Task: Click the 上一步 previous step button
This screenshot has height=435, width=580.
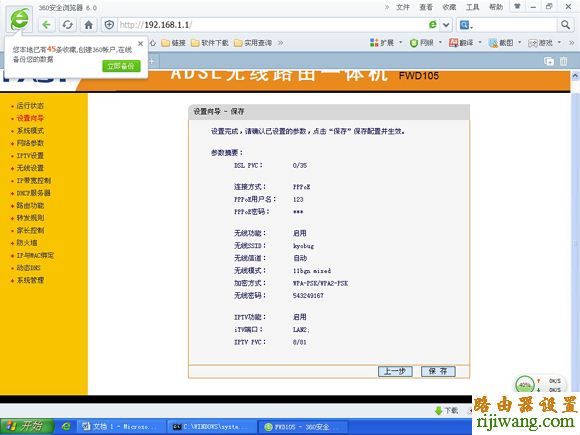Action: pos(395,371)
